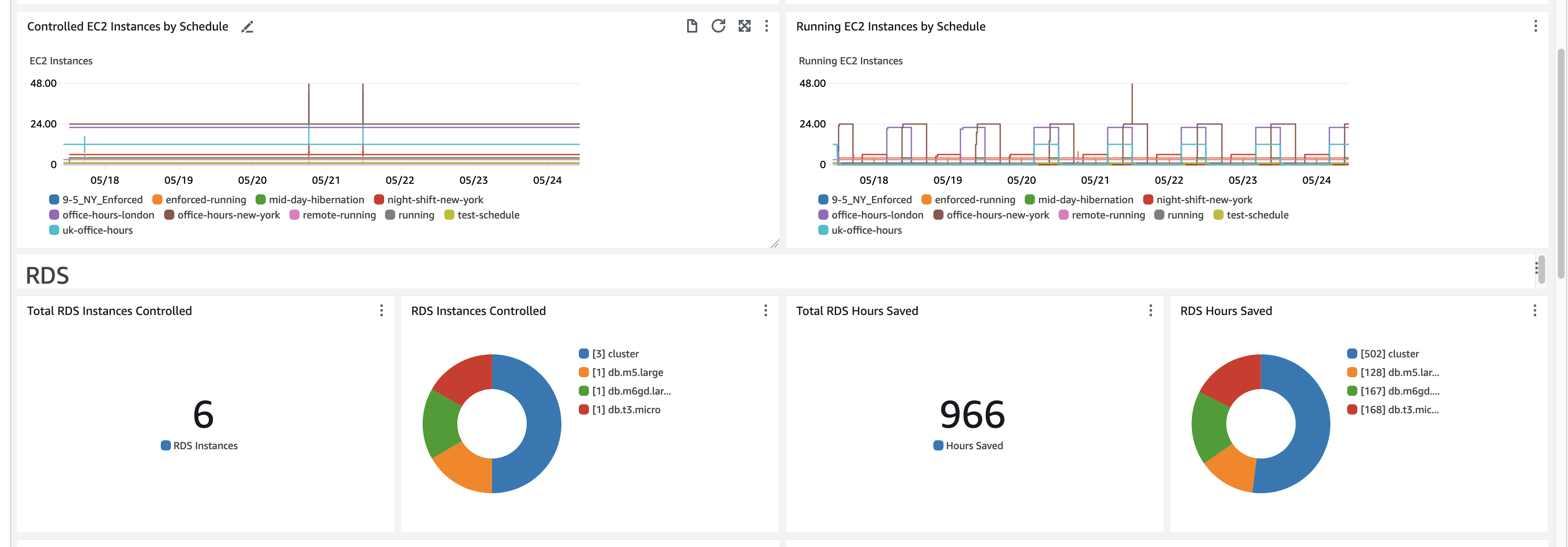
Task: Click the document icon on the Controlled EC2 widget
Action: coord(691,26)
